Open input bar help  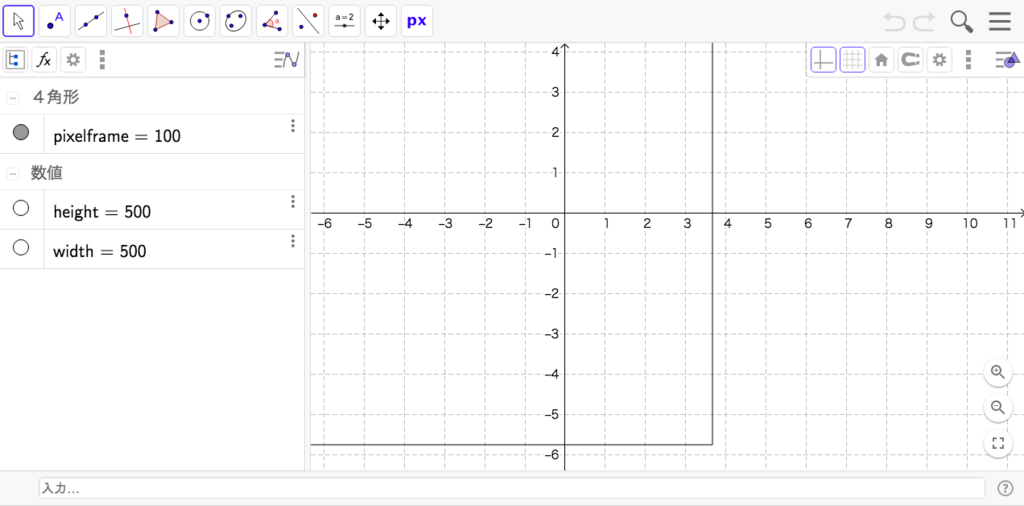pyautogui.click(x=1005, y=488)
